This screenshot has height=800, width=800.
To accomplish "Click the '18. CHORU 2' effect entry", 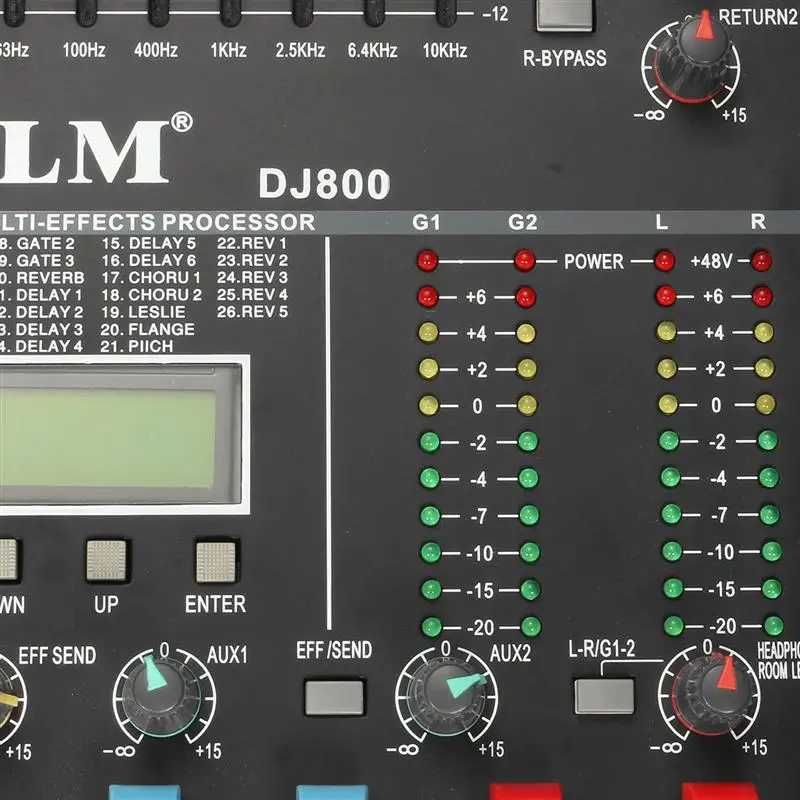I will tap(152, 295).
